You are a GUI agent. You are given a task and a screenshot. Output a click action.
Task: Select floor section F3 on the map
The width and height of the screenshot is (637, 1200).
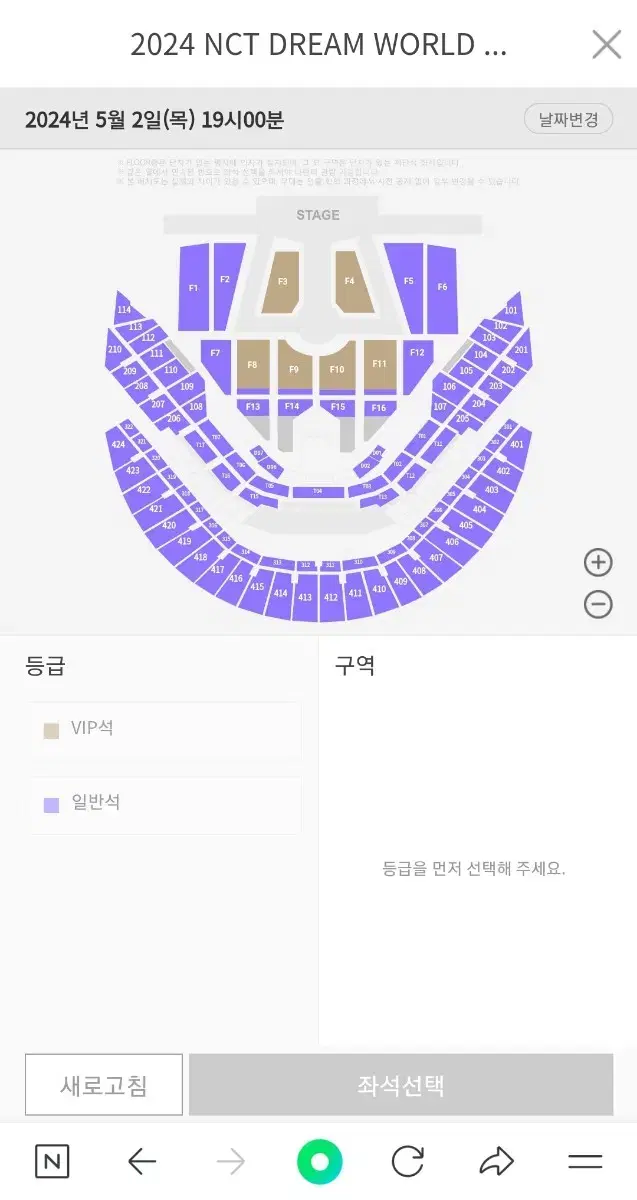coord(282,282)
